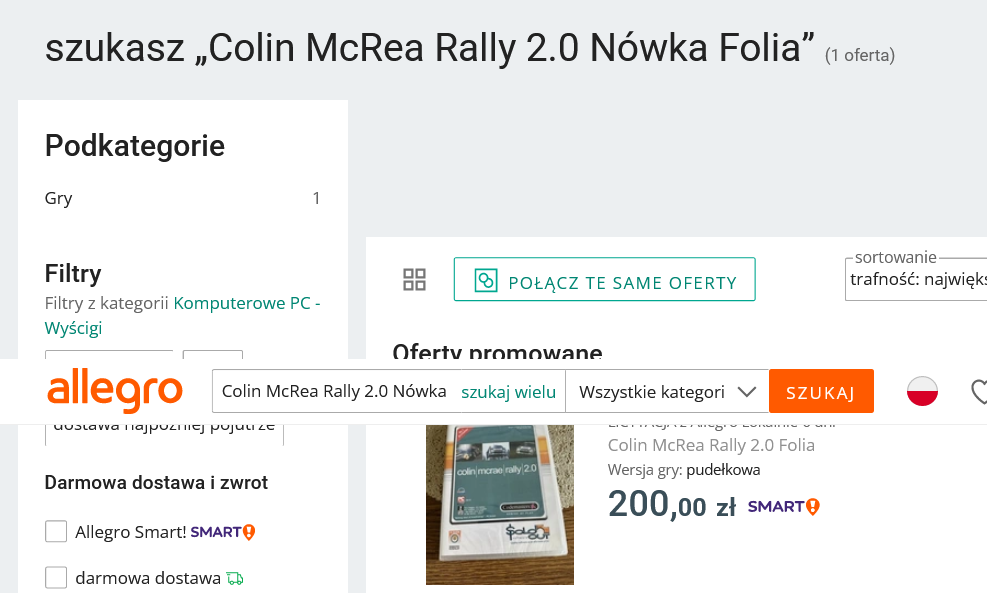Screen dimensions: 987x593
Task: Click the search query input field
Action: pyautogui.click(x=333, y=391)
